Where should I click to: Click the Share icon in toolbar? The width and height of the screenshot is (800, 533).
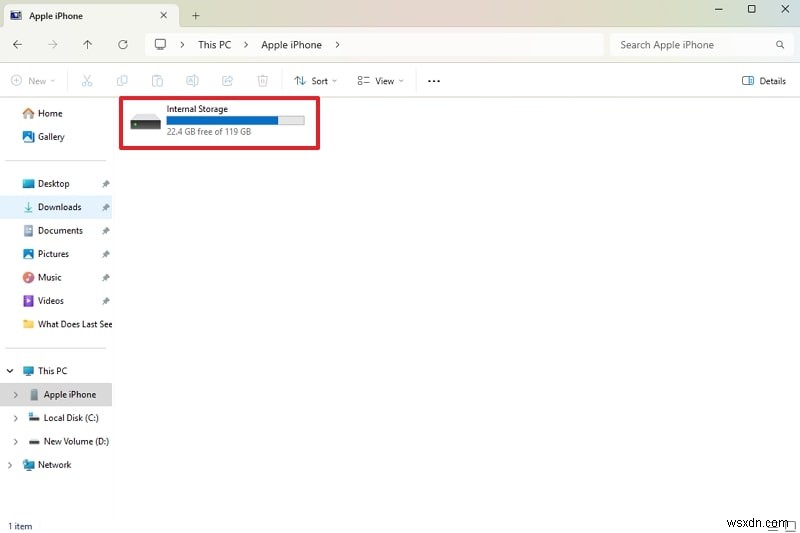tap(228, 81)
